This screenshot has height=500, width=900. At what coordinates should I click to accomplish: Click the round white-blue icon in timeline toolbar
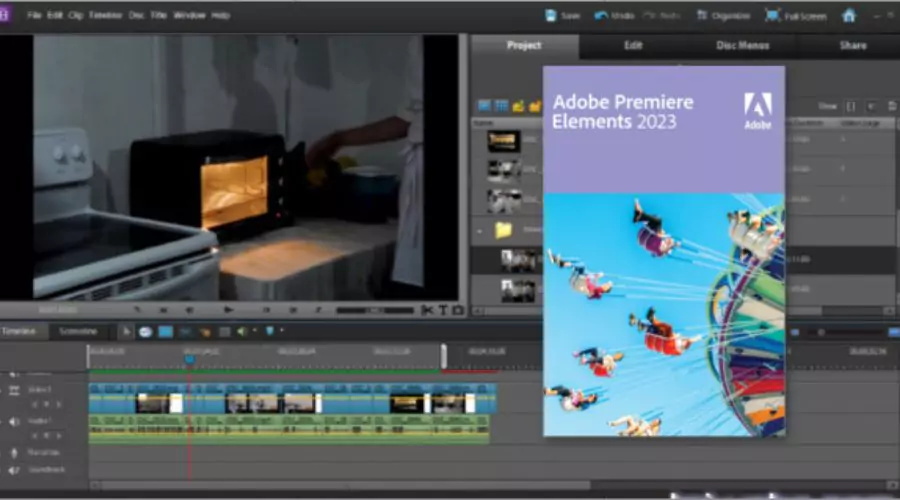(x=145, y=332)
